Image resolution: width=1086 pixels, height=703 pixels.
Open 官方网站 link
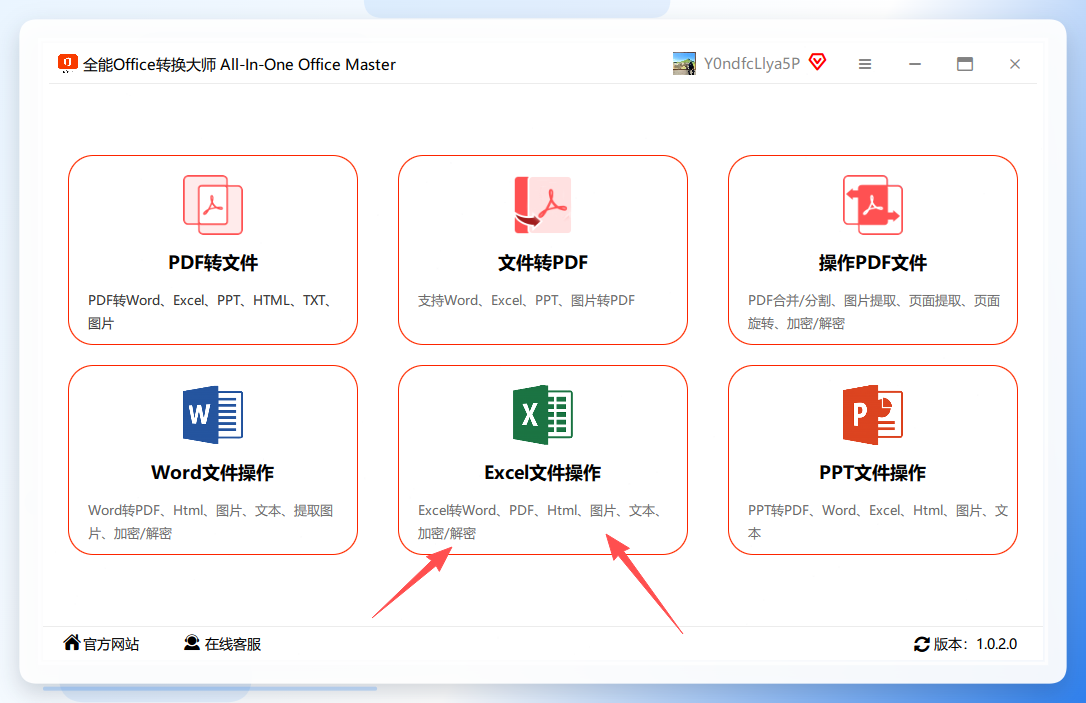(111, 644)
